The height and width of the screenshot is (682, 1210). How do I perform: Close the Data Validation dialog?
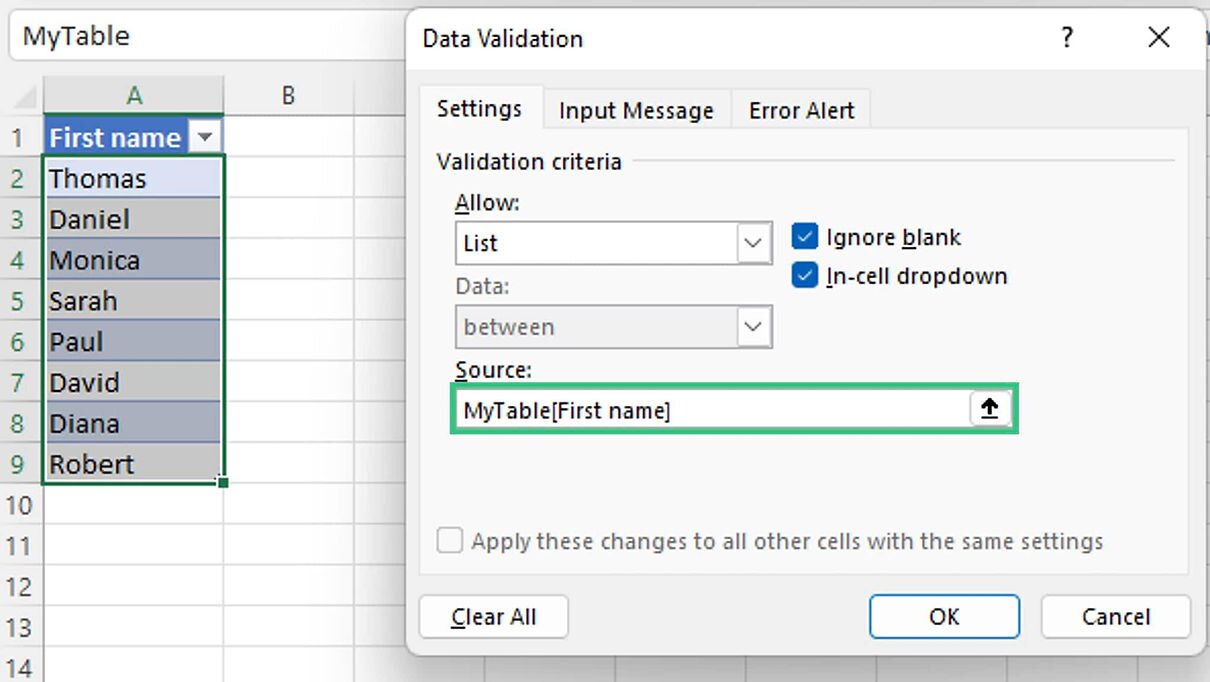[x=1158, y=38]
